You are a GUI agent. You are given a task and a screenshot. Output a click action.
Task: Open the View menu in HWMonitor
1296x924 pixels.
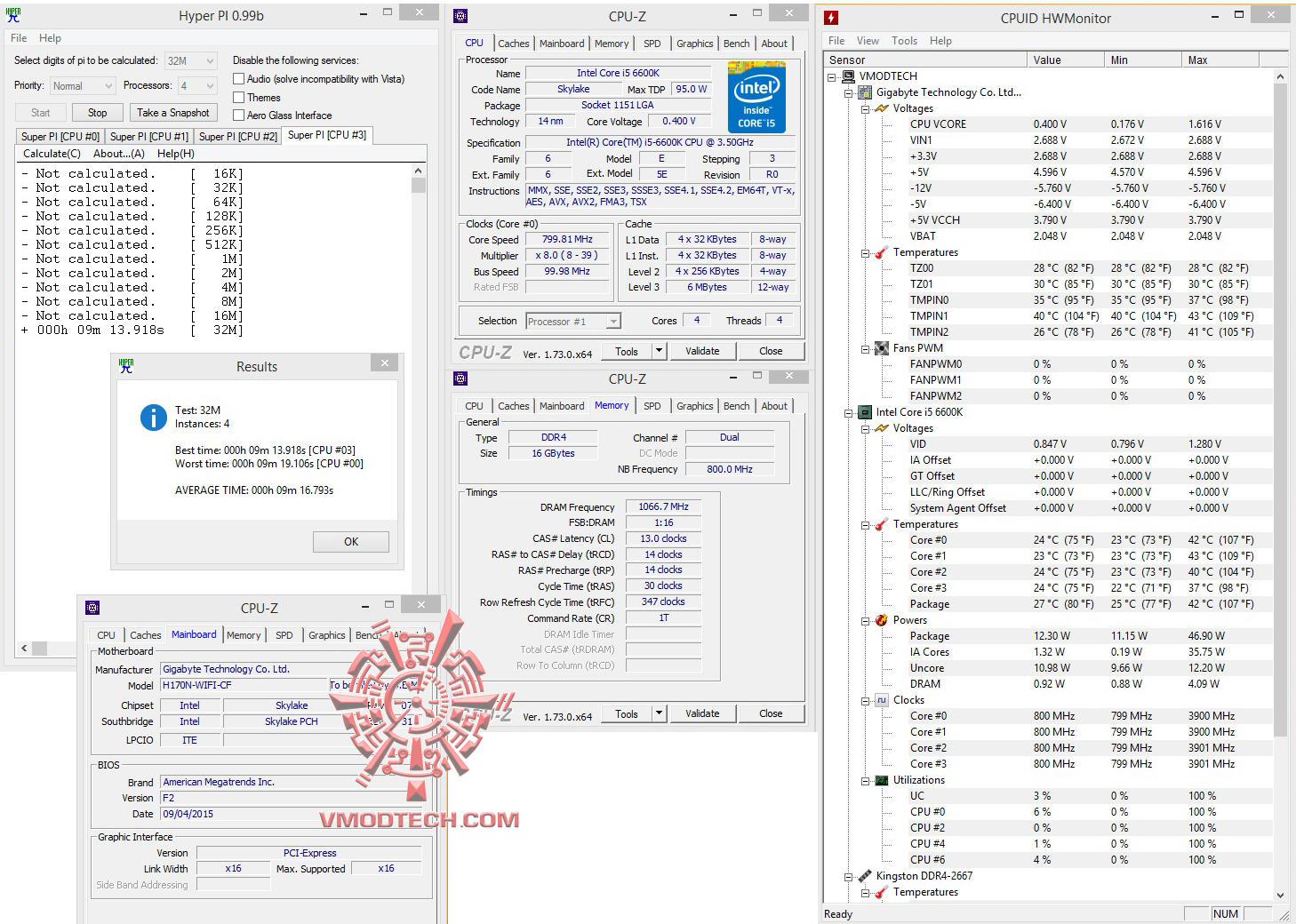(868, 41)
